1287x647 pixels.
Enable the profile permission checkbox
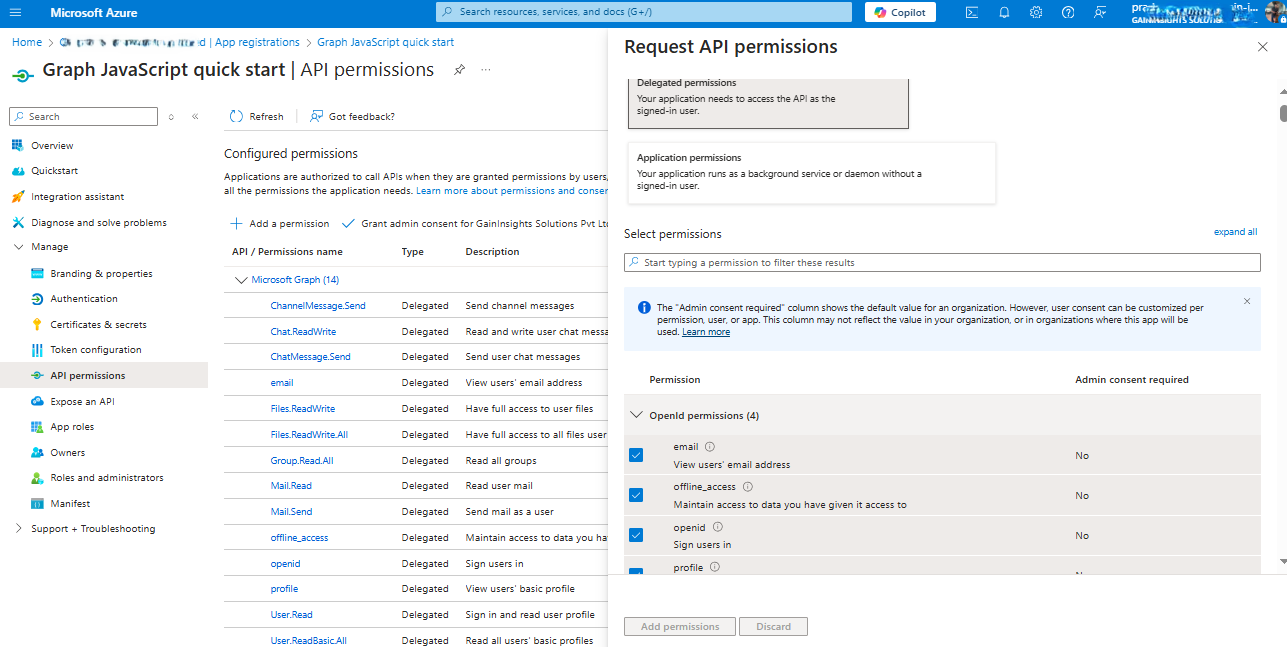(x=636, y=571)
